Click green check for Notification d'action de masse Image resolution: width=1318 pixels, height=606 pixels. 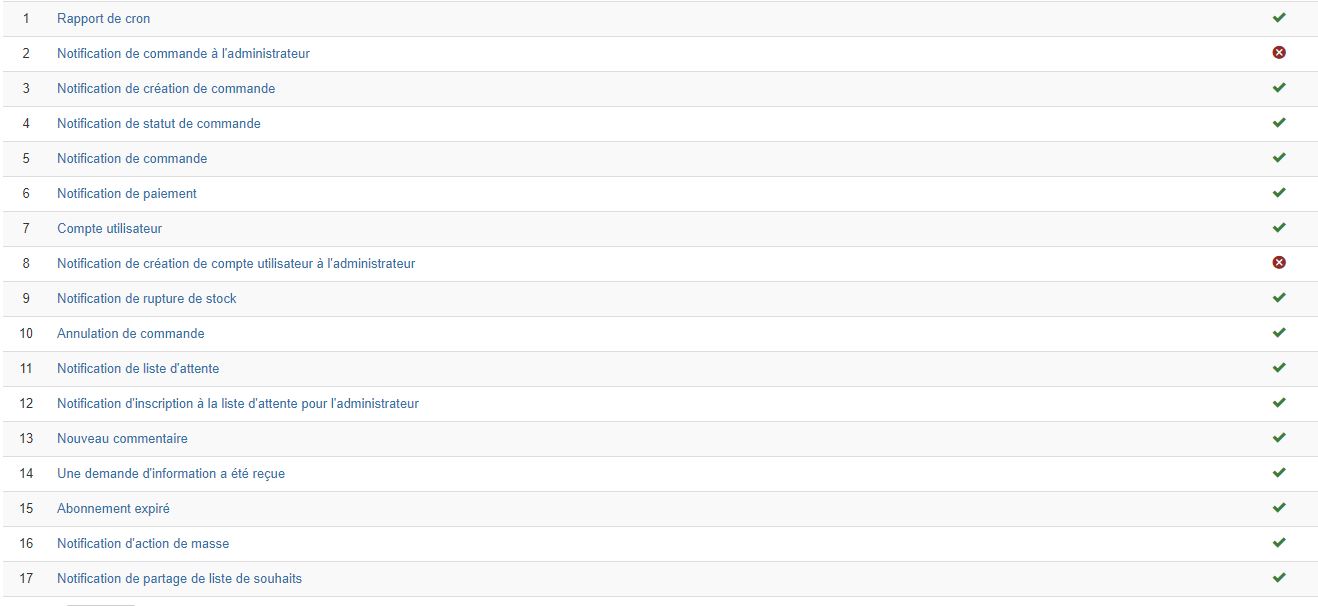pos(1278,543)
